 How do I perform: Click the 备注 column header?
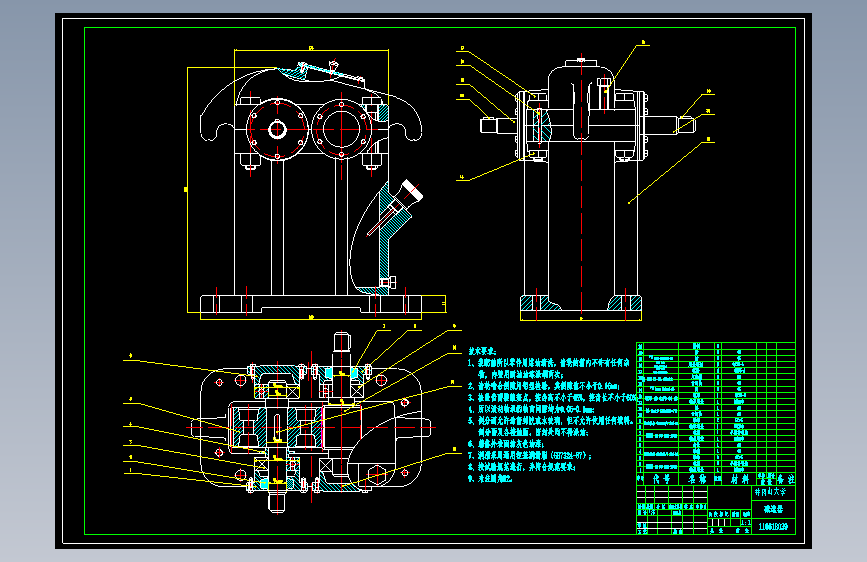786,479
